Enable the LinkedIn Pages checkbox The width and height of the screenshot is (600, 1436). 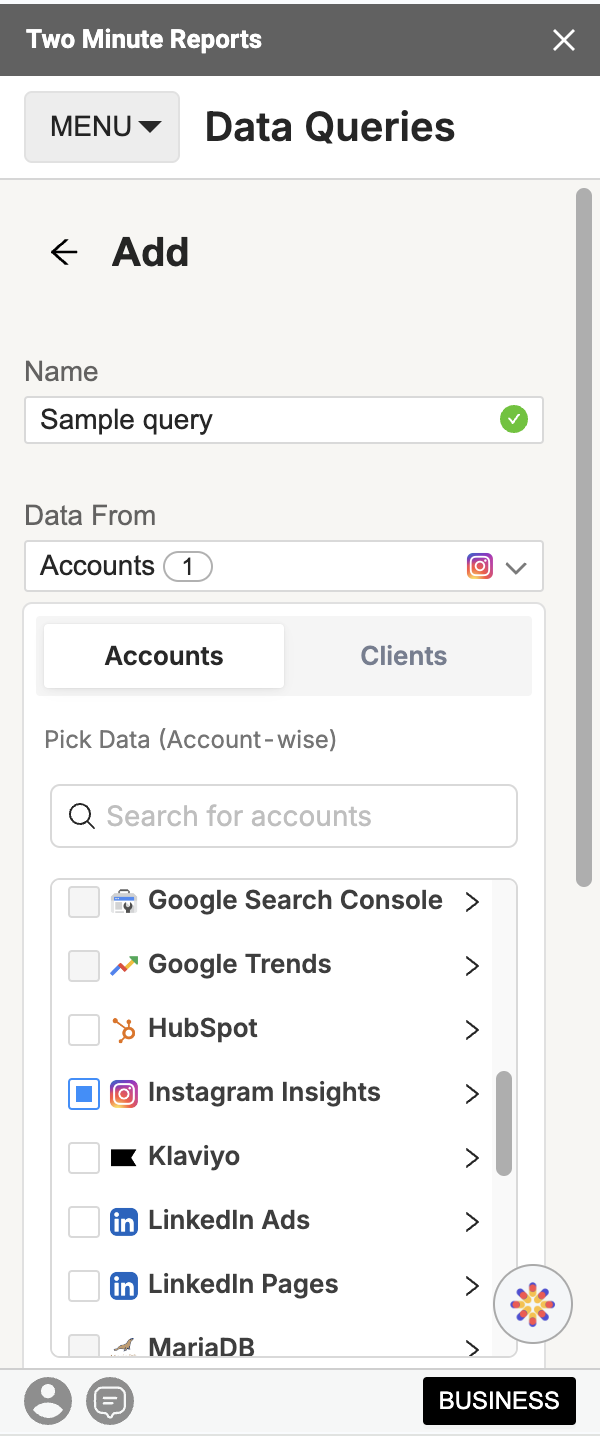click(84, 1285)
